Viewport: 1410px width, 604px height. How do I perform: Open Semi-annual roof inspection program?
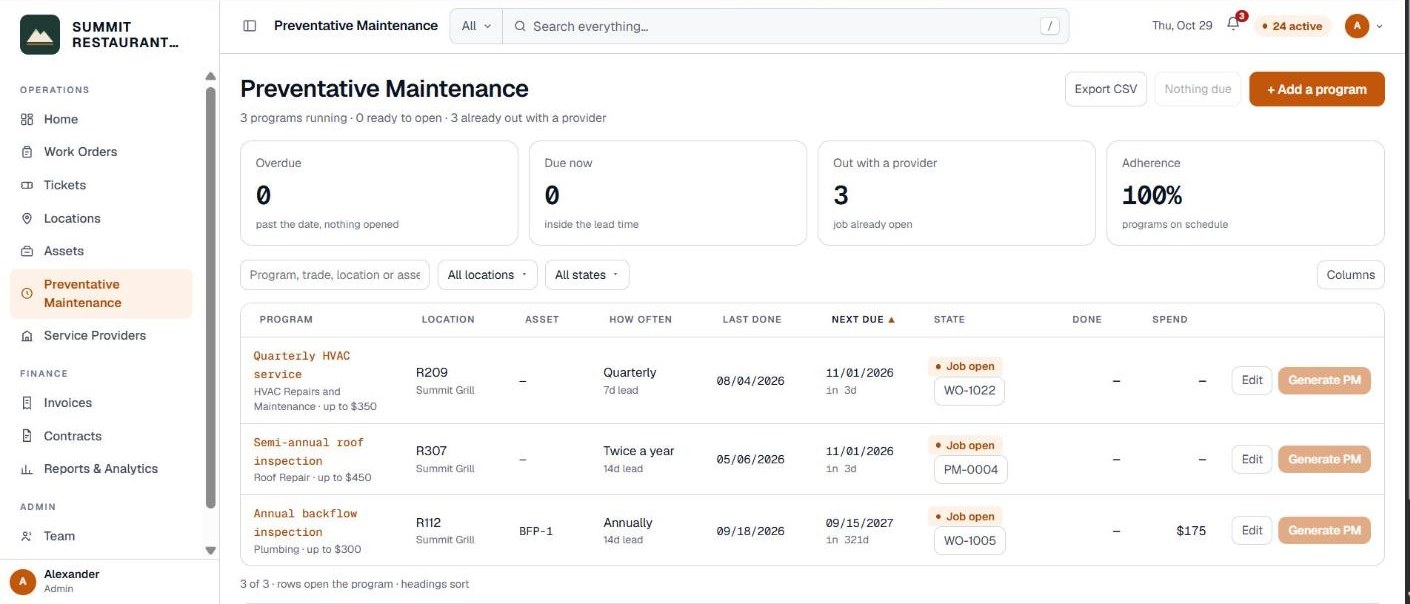[x=309, y=452]
